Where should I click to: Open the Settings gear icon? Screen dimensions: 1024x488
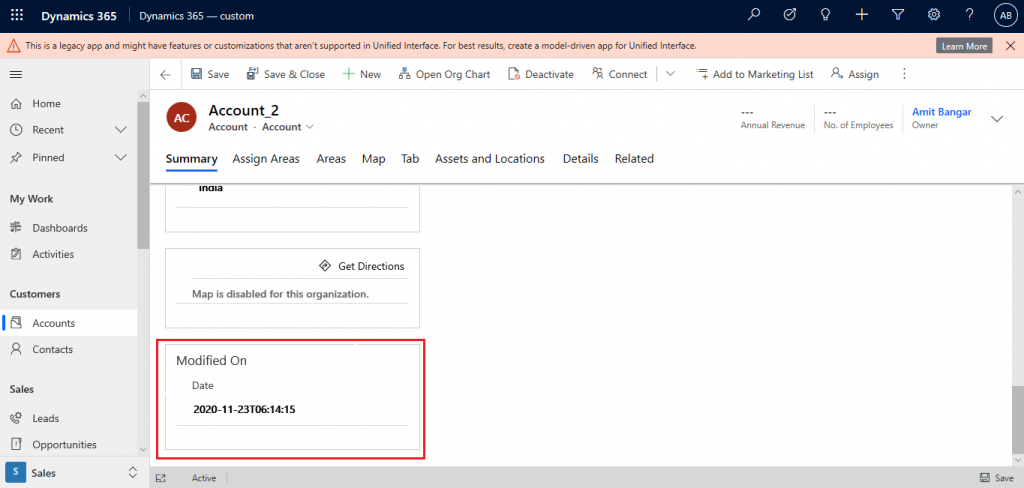tap(933, 15)
